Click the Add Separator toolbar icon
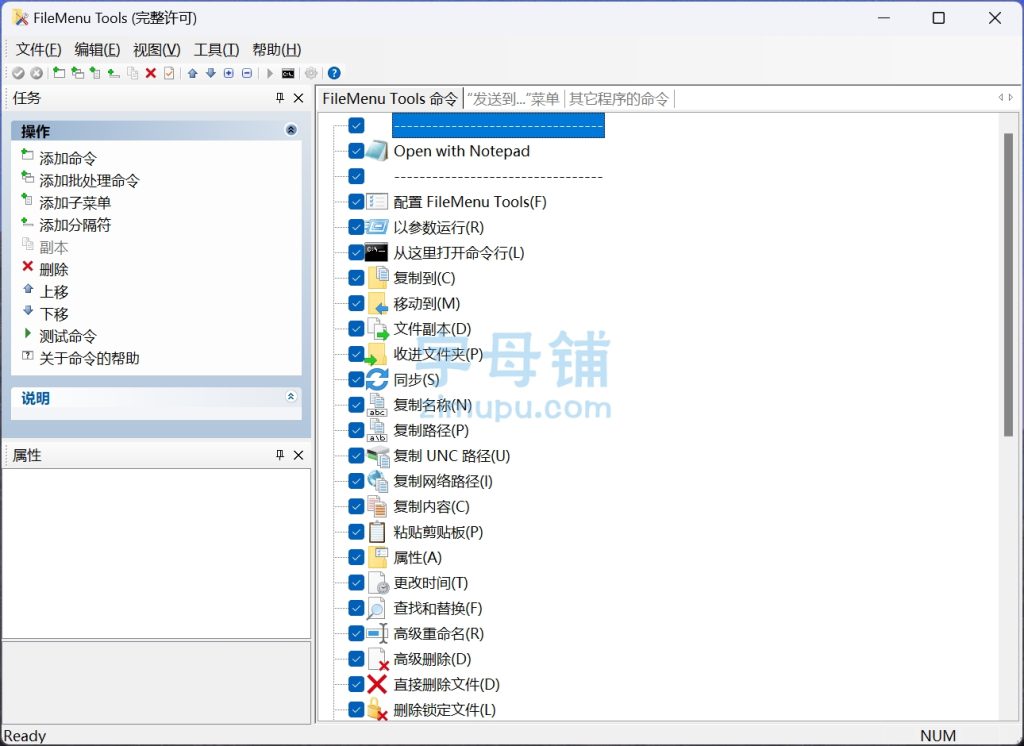This screenshot has height=746, width=1024. (114, 73)
